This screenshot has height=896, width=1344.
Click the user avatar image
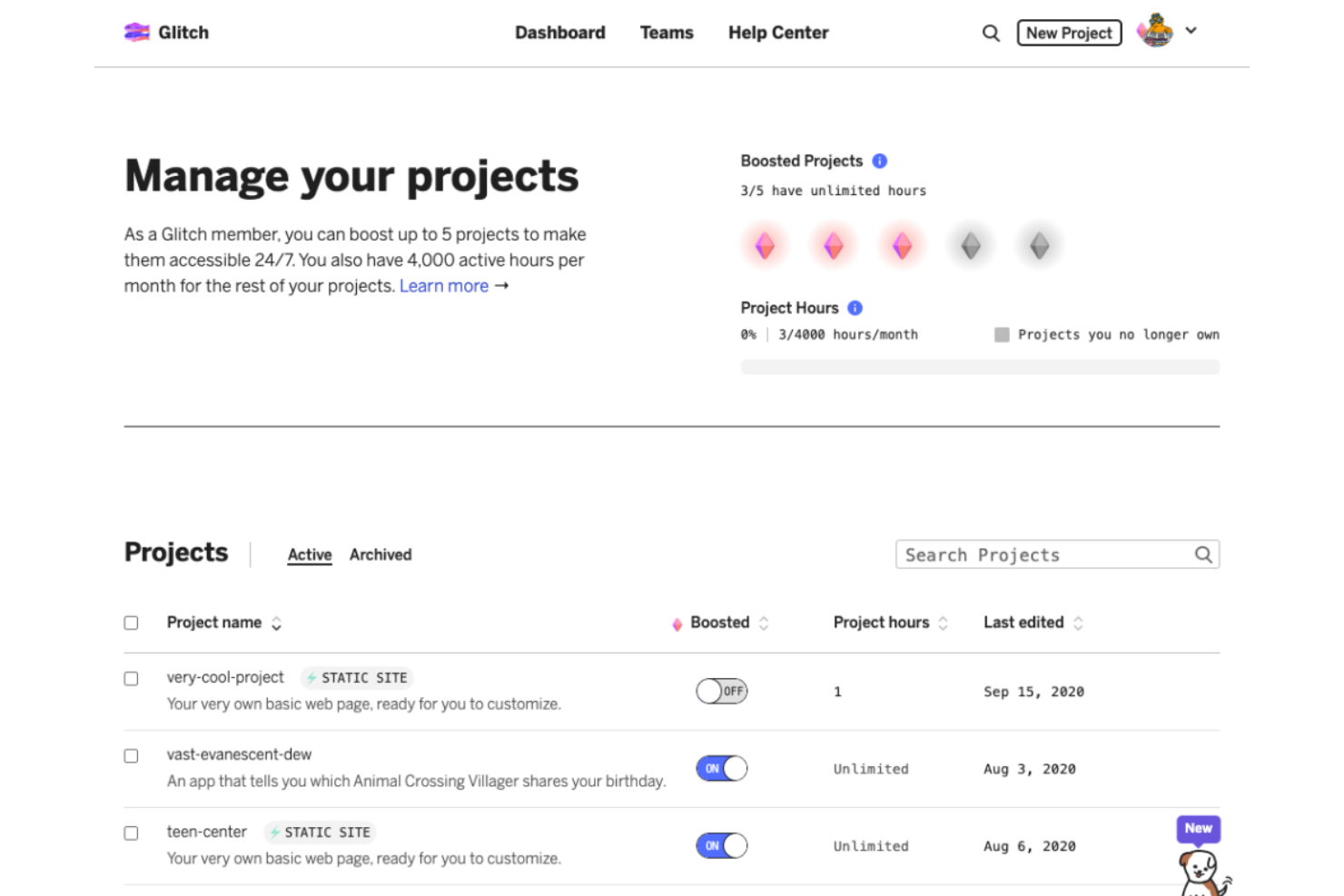point(1154,31)
